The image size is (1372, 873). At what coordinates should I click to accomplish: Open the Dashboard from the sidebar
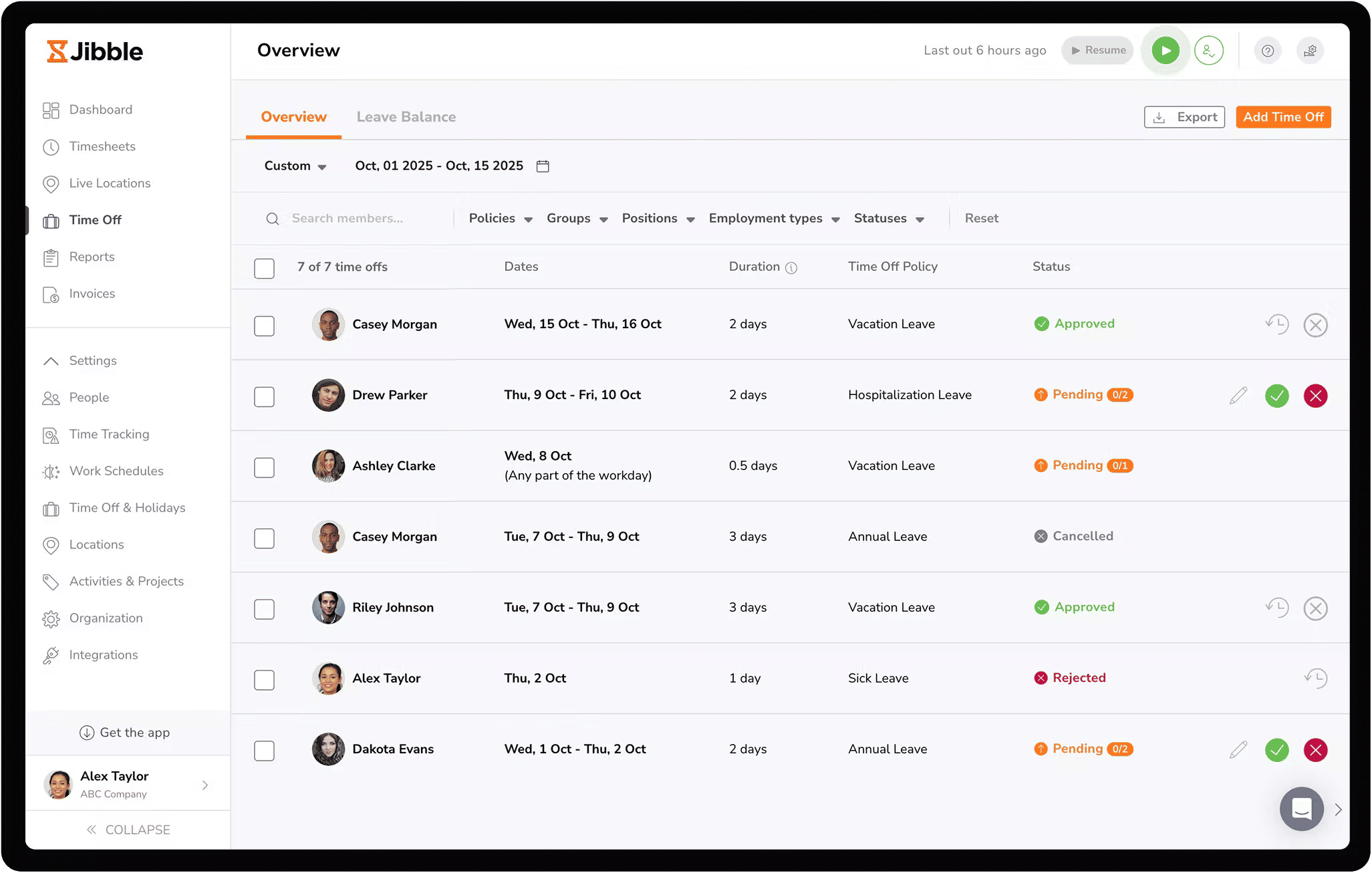100,109
